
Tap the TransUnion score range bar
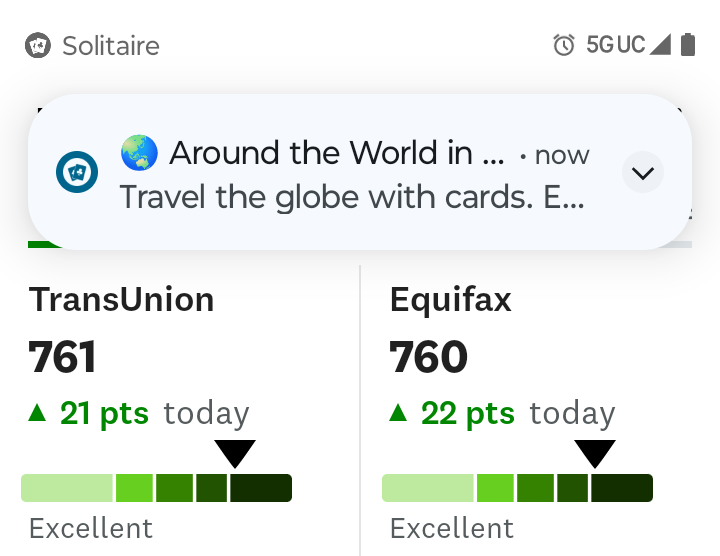pyautogui.click(x=156, y=488)
